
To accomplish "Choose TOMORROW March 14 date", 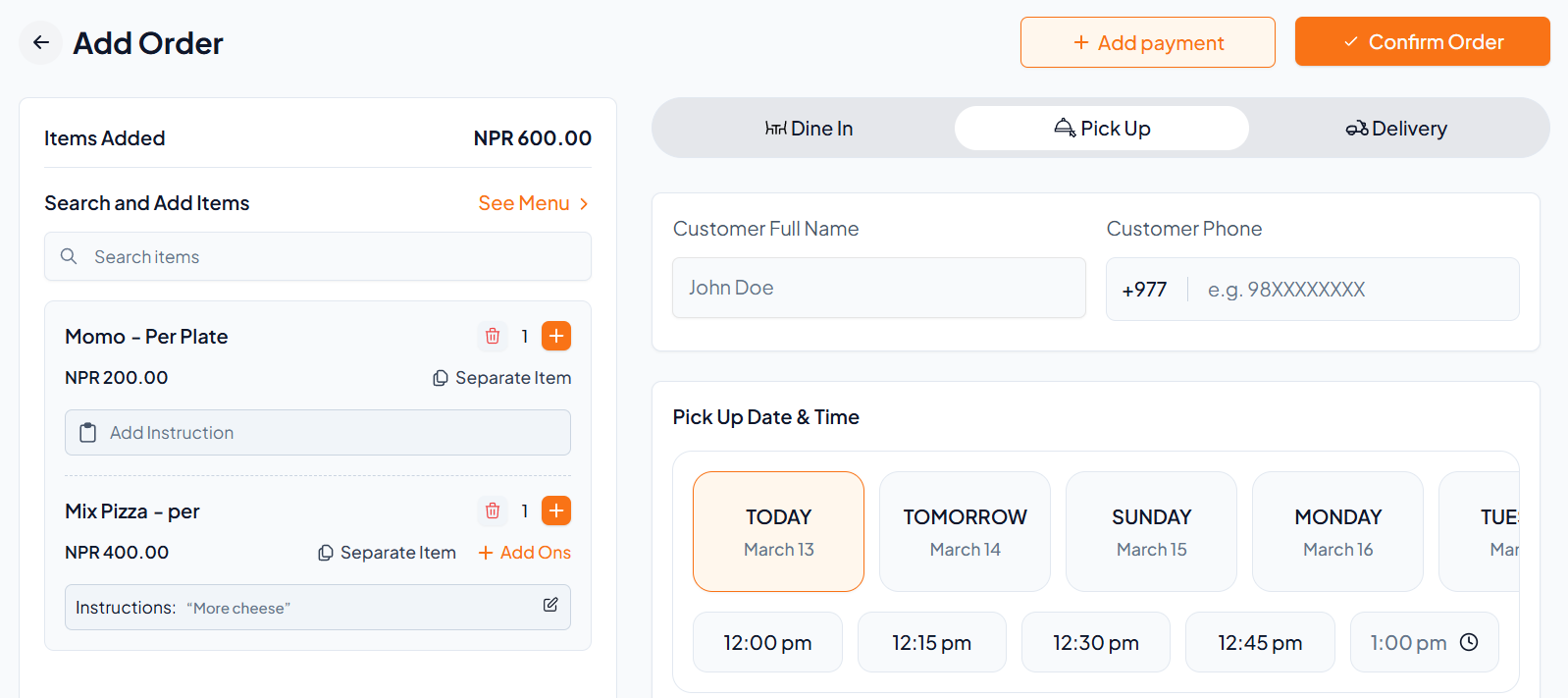I will (x=965, y=531).
